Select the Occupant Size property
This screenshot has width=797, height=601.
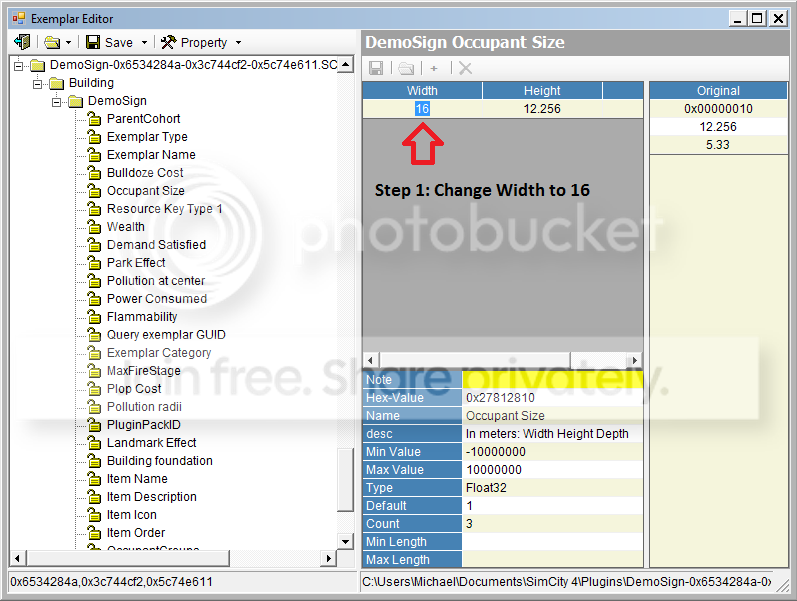(145, 191)
